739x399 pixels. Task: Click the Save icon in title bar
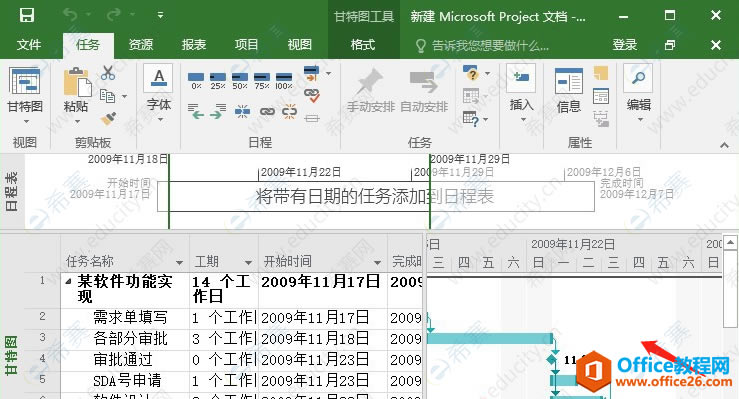click(27, 15)
